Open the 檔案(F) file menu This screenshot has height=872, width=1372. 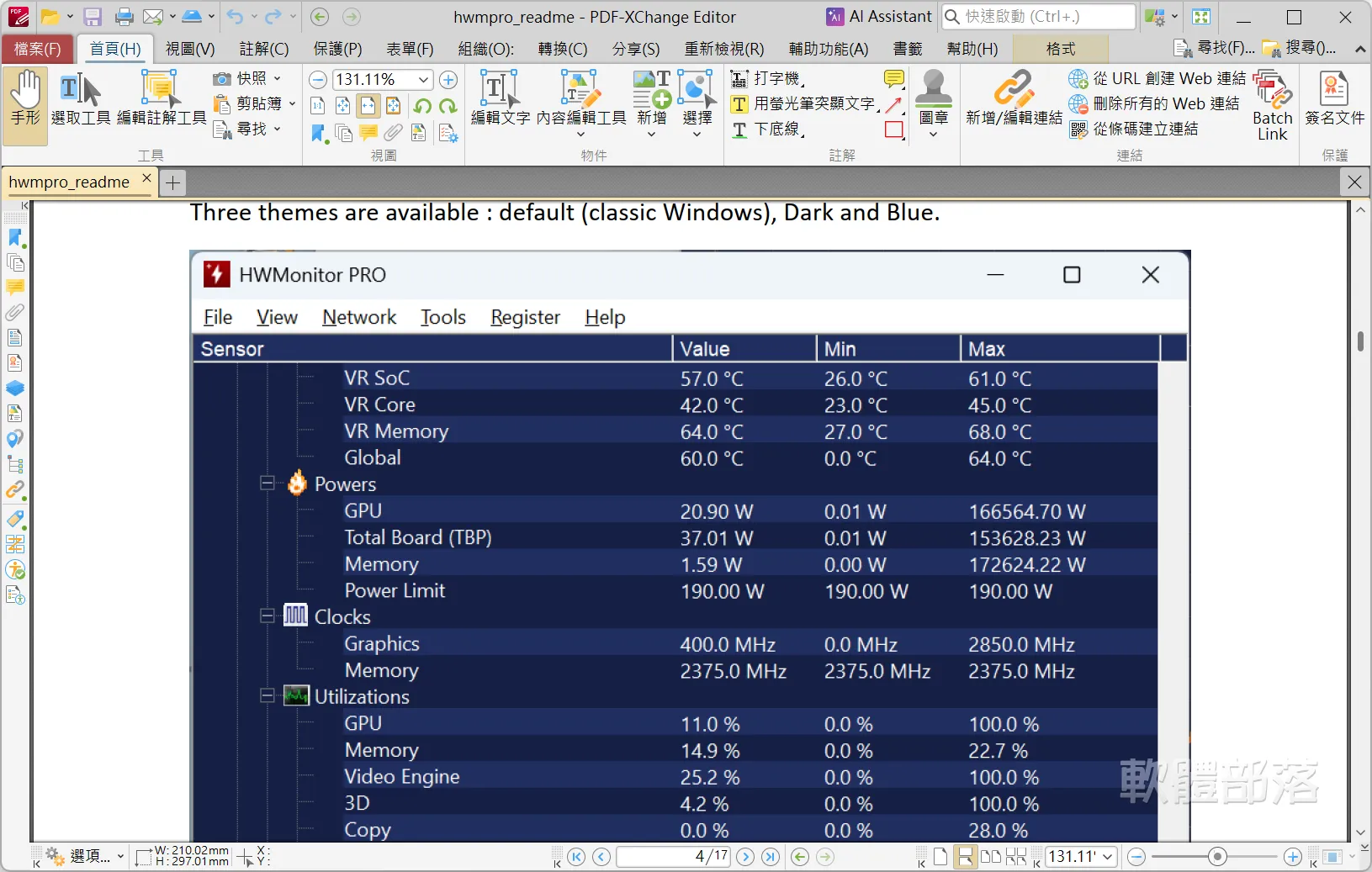38,49
